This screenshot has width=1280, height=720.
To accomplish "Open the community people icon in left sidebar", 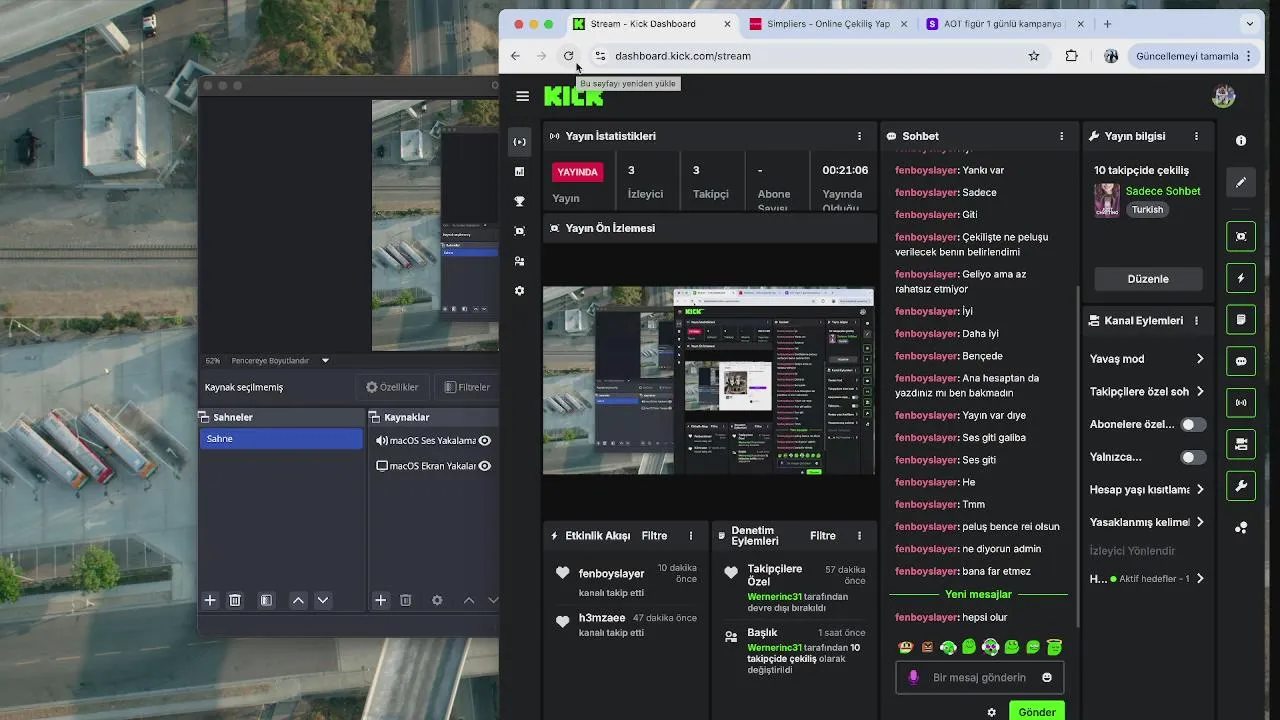I will click(x=519, y=261).
